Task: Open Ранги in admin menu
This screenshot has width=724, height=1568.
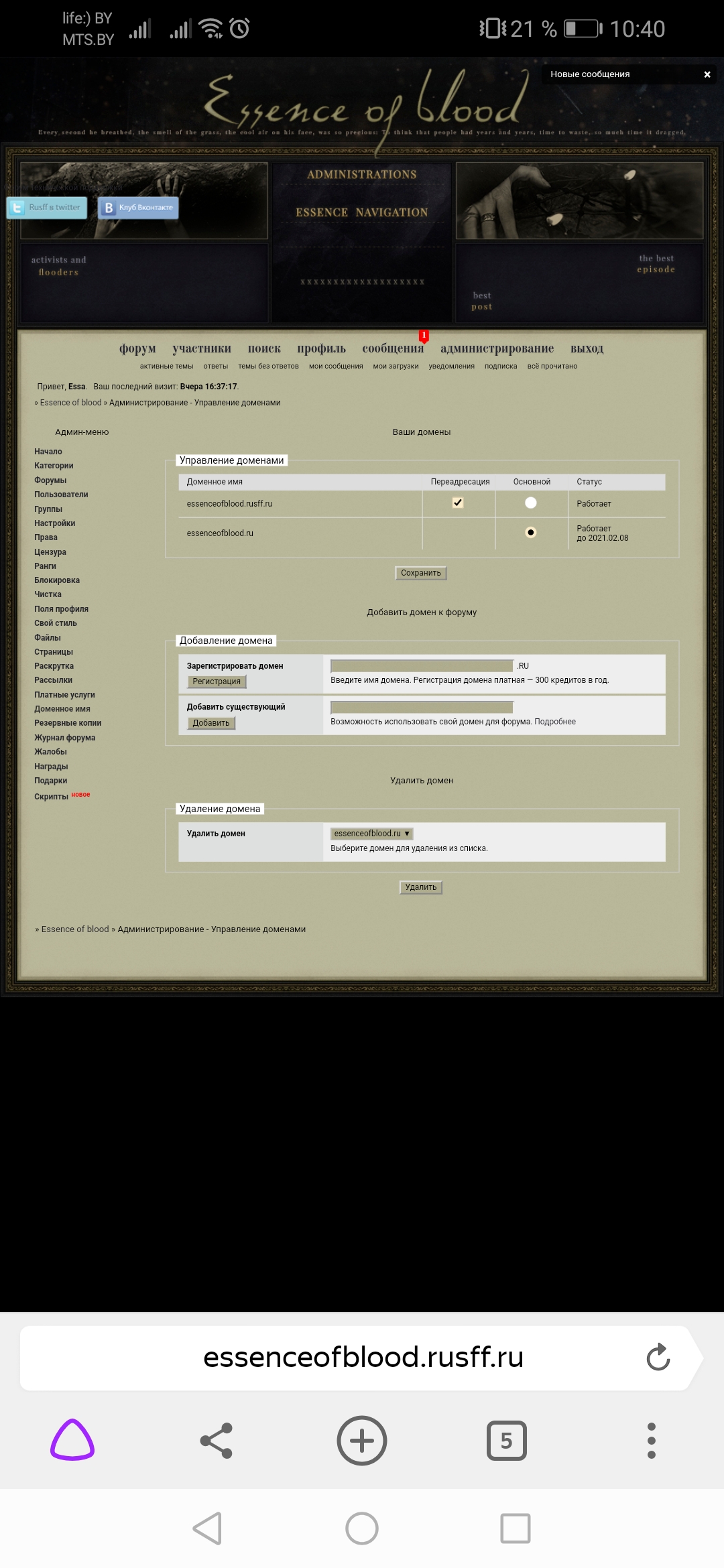Action: coord(45,566)
